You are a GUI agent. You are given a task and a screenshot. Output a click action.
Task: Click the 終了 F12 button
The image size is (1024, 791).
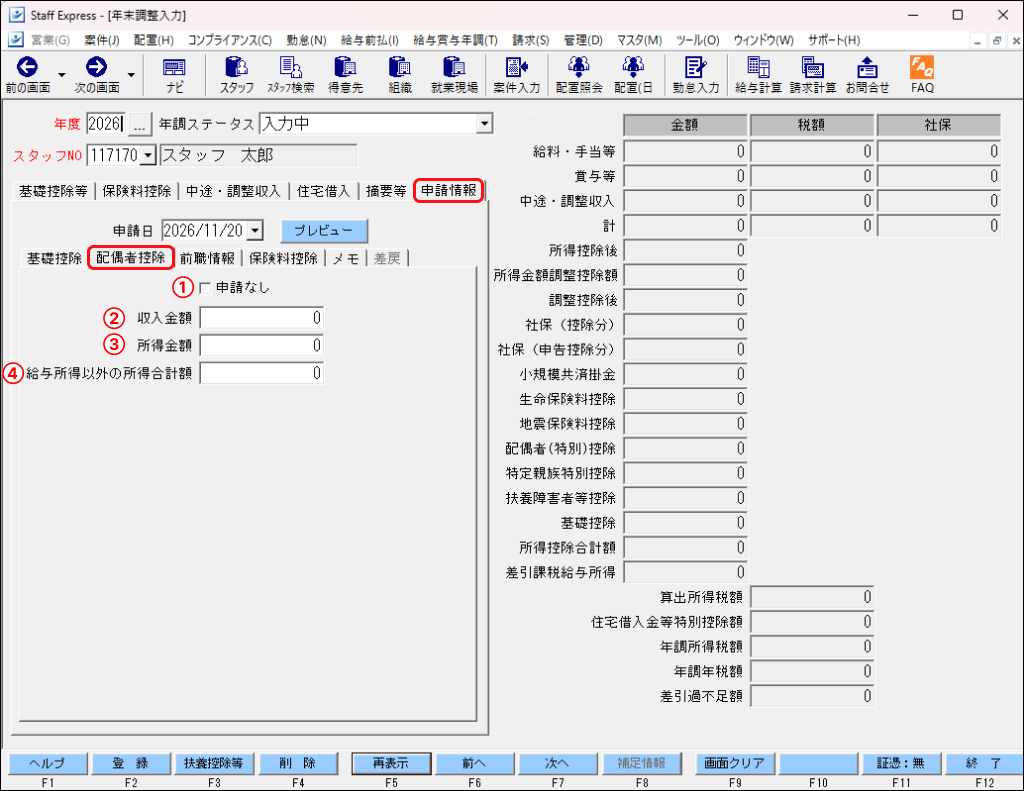(984, 763)
